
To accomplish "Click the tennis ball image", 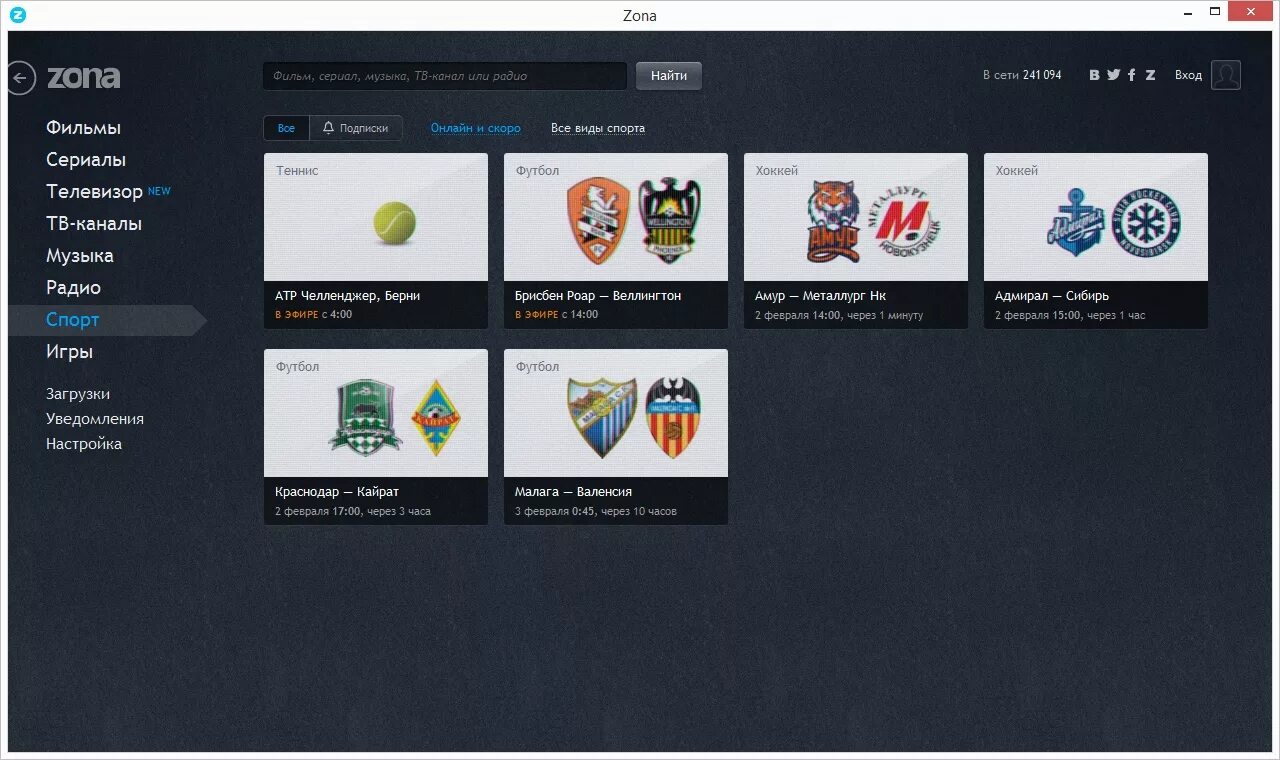I will [395, 222].
